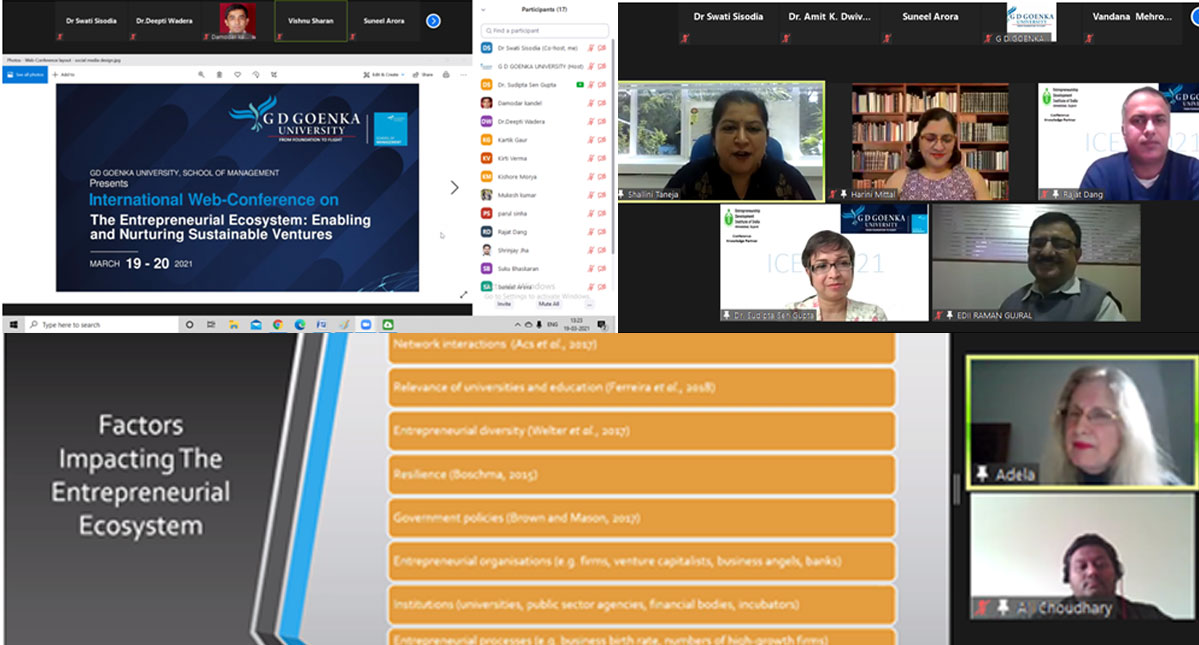Click the delete trash icon in Photos
Image resolution: width=1199 pixels, height=645 pixels.
[220, 74]
